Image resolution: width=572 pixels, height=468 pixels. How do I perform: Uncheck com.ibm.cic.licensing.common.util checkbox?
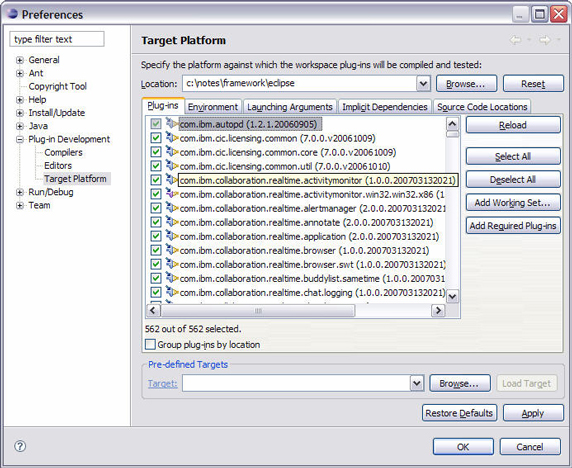(x=156, y=166)
